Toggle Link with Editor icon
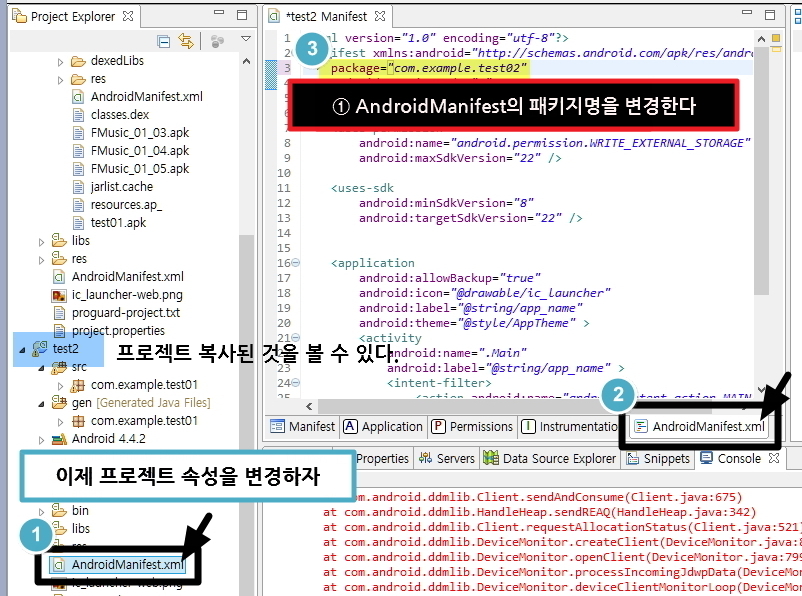 point(186,41)
